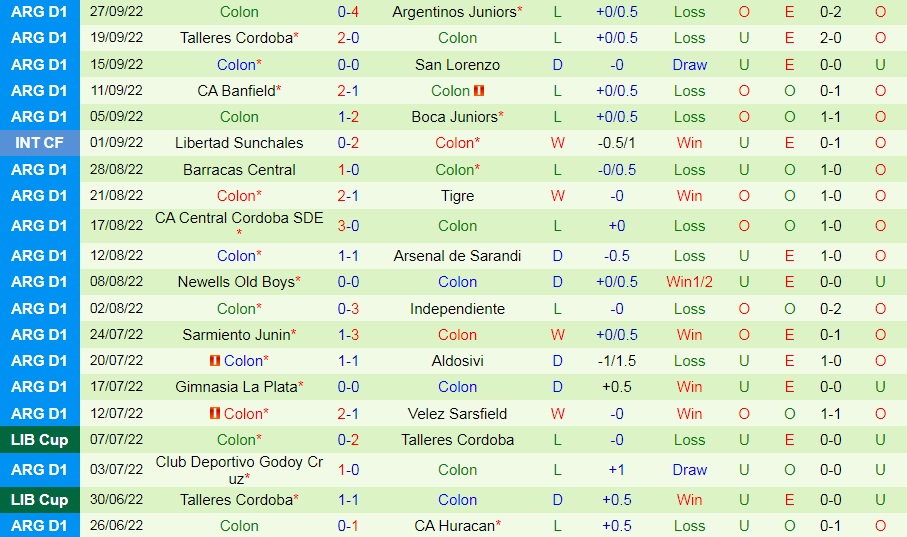Click the red card icon in the Velez Sarsfield match row
907x537 pixels.
[215, 414]
